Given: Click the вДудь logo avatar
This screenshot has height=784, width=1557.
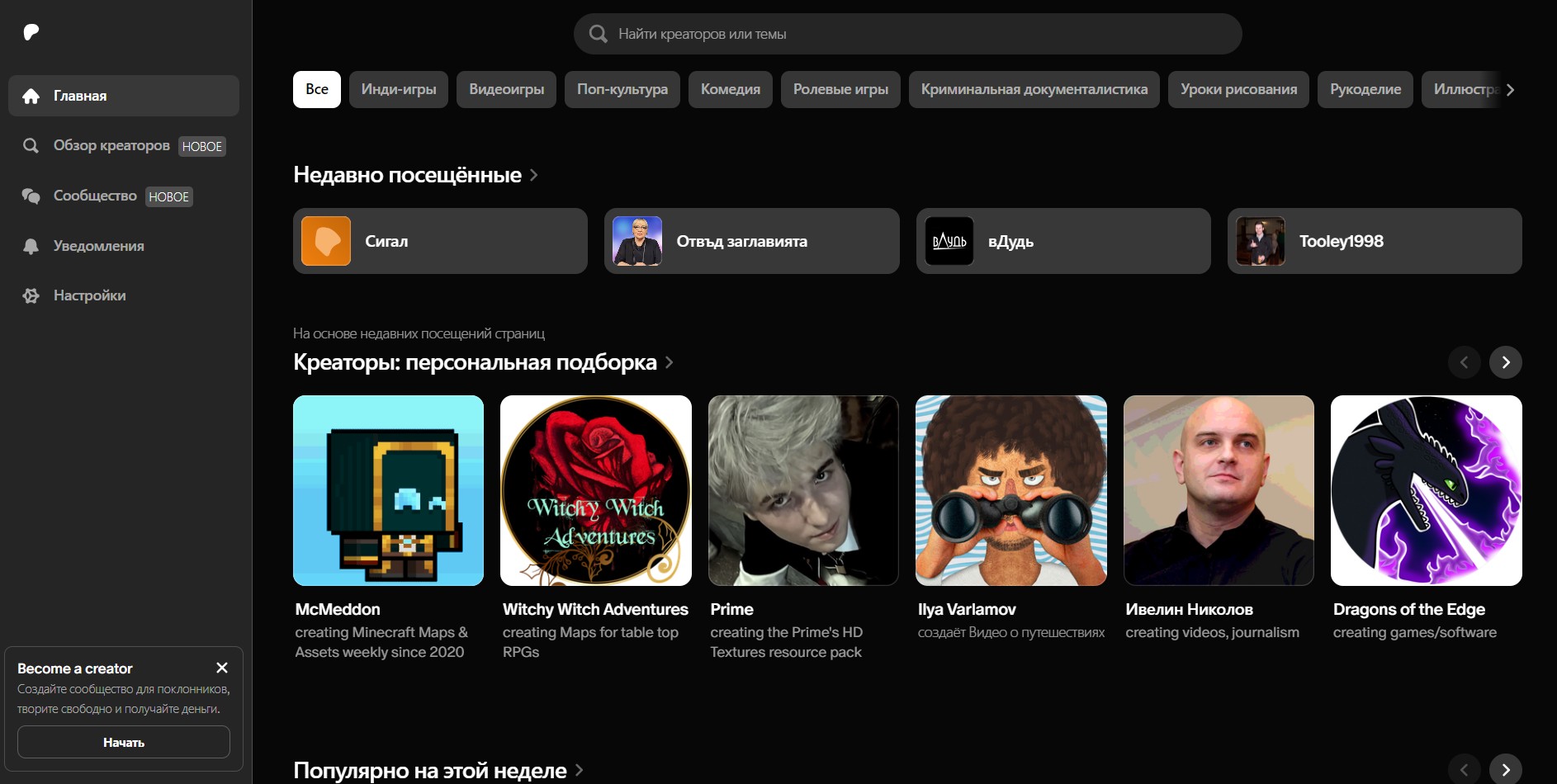Looking at the screenshot, I should pyautogui.click(x=949, y=241).
